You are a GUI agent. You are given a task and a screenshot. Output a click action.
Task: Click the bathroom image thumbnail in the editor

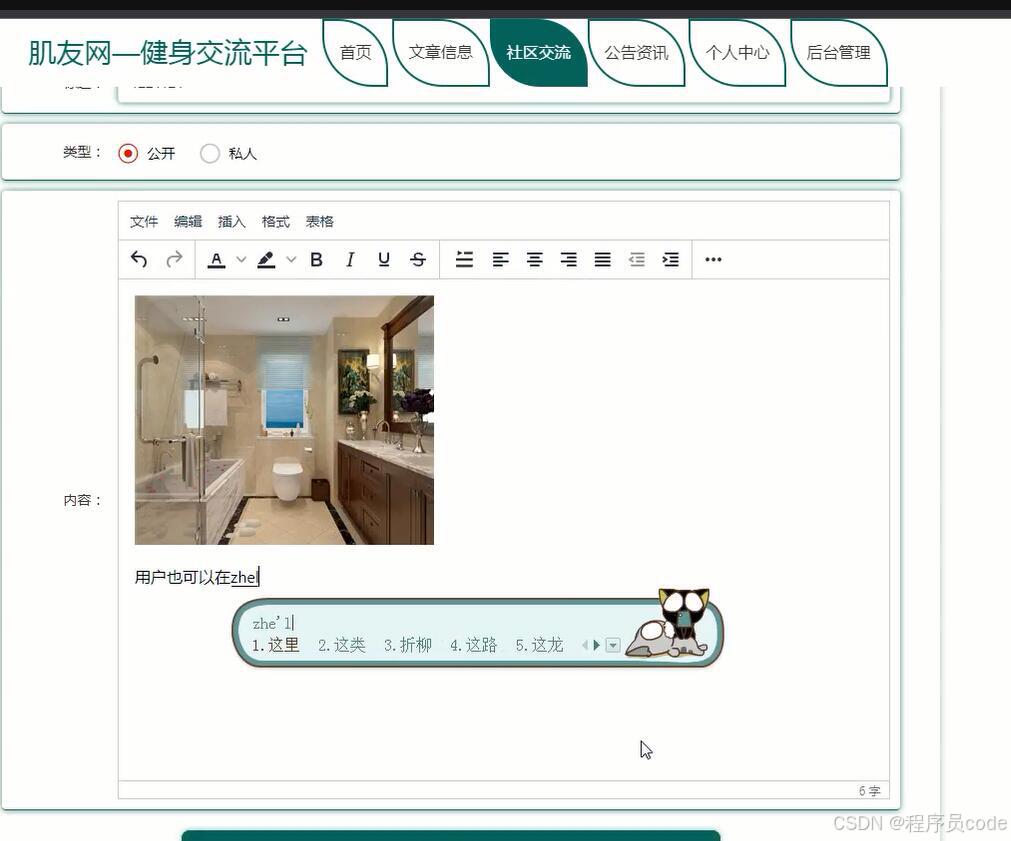click(x=283, y=419)
